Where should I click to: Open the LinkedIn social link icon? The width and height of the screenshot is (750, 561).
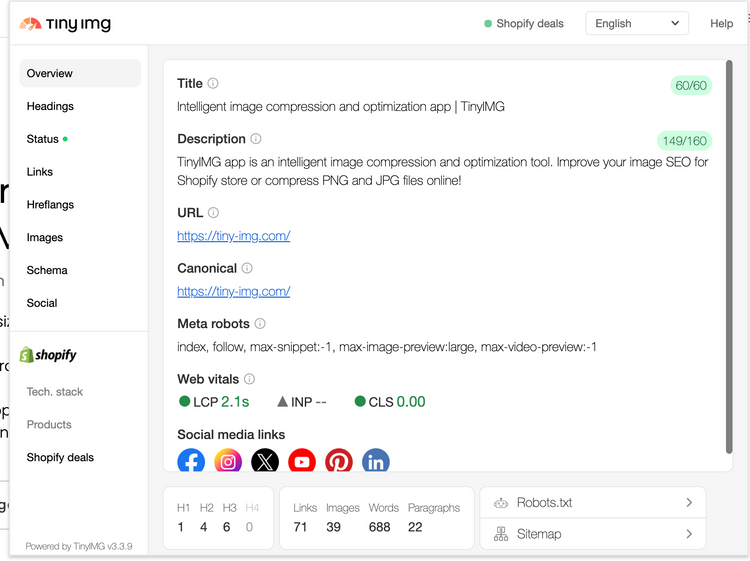pos(376,460)
